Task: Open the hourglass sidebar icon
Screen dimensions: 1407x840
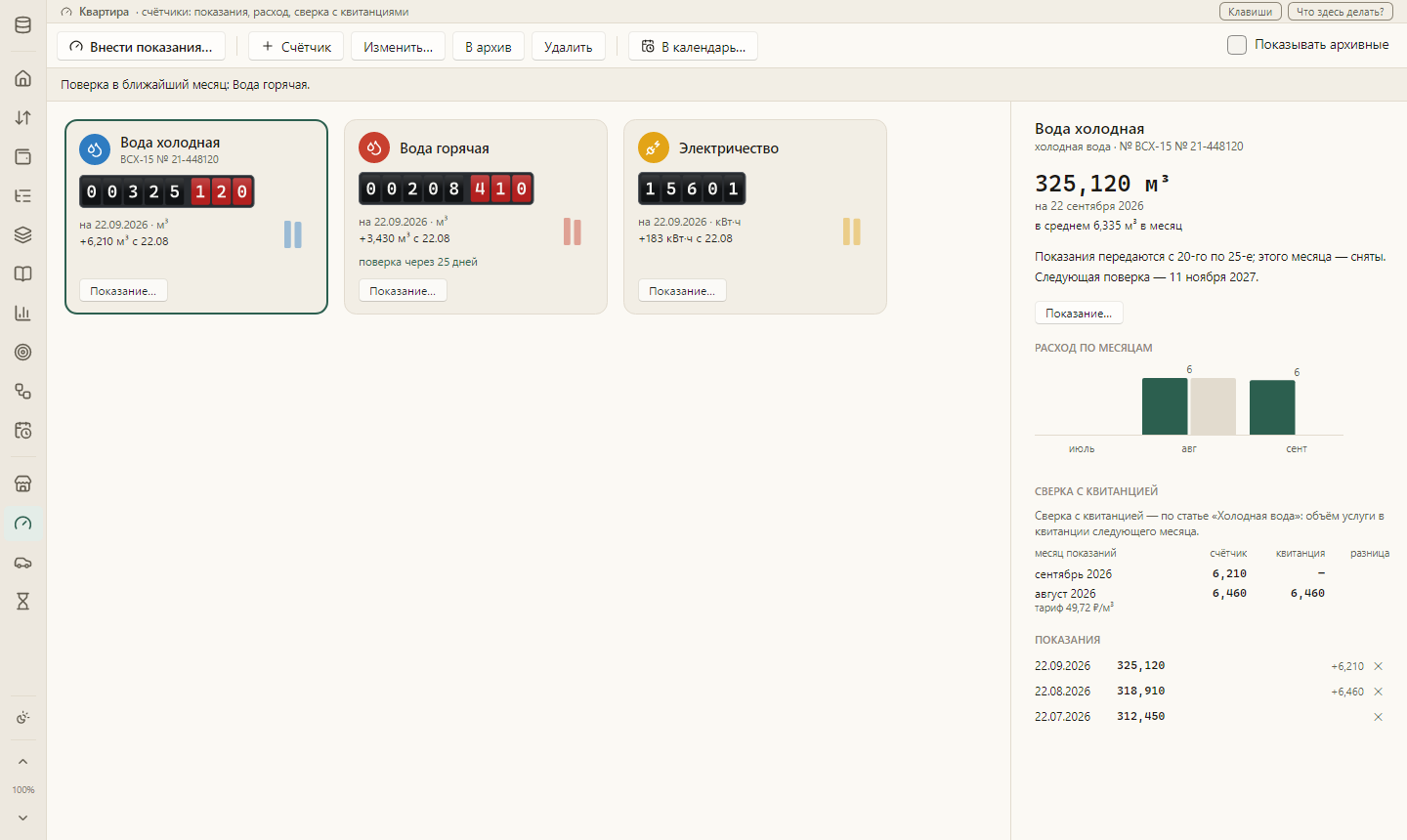Action: 23,601
